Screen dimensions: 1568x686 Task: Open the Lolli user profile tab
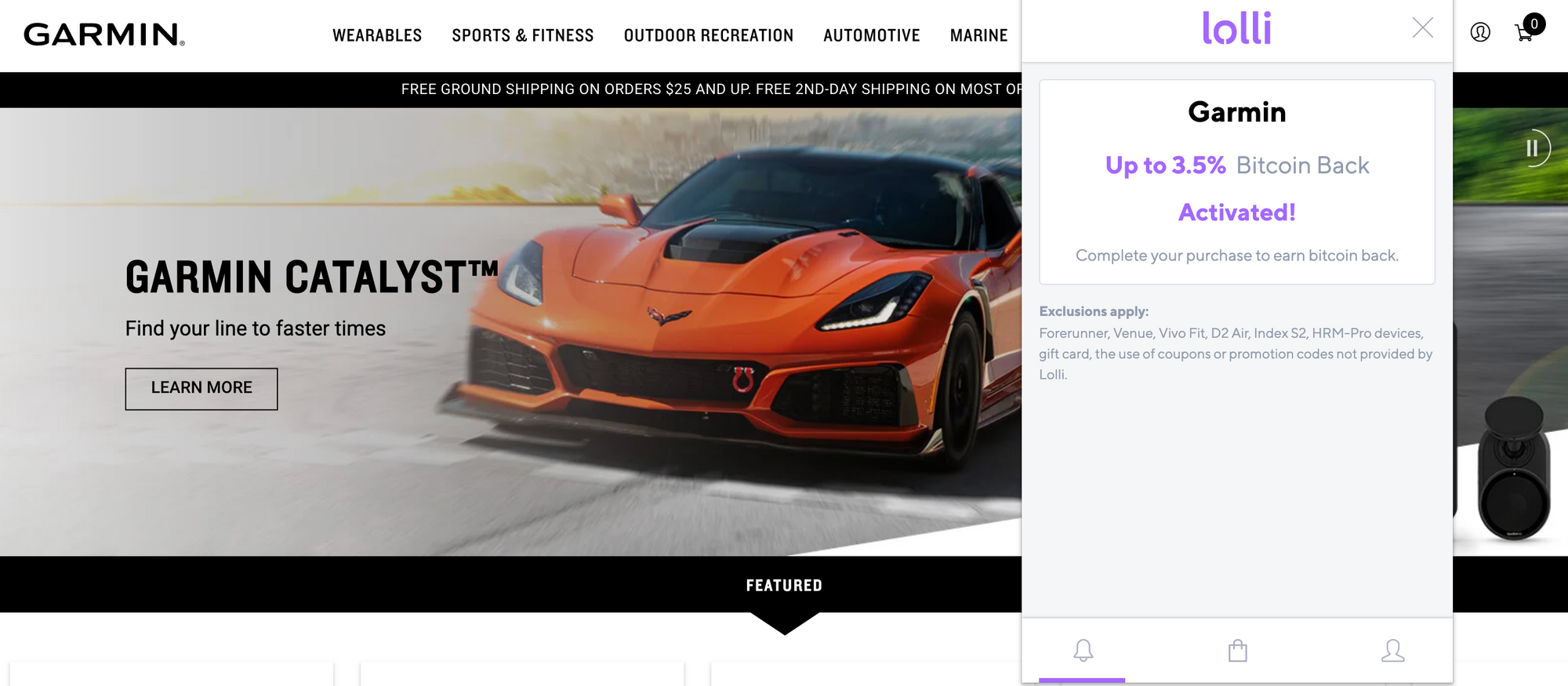tap(1392, 650)
